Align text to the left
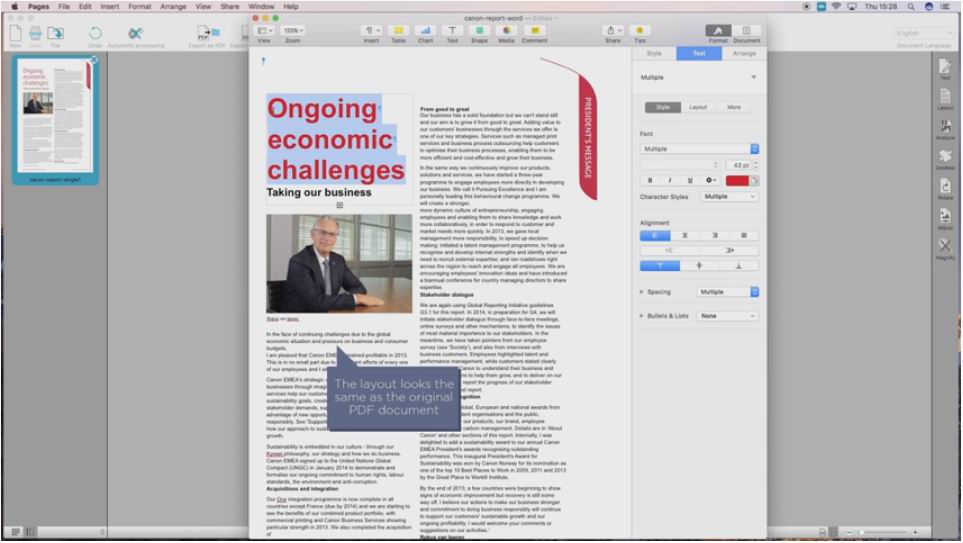Viewport: 963px width, 543px height. point(655,235)
